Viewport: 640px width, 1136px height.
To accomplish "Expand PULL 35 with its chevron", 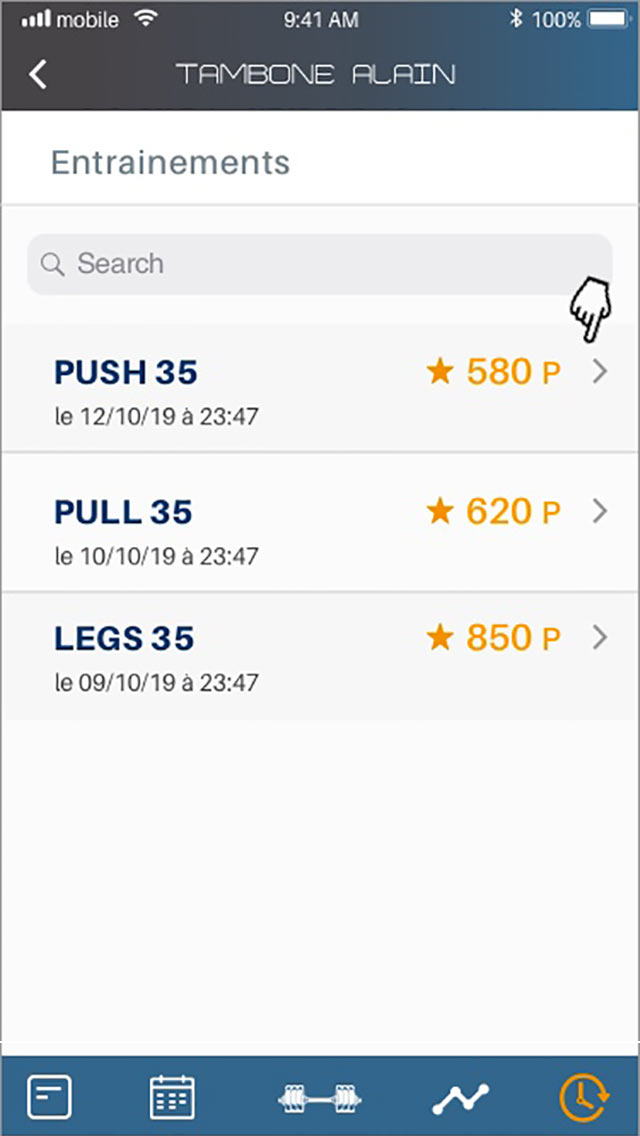I will click(599, 511).
